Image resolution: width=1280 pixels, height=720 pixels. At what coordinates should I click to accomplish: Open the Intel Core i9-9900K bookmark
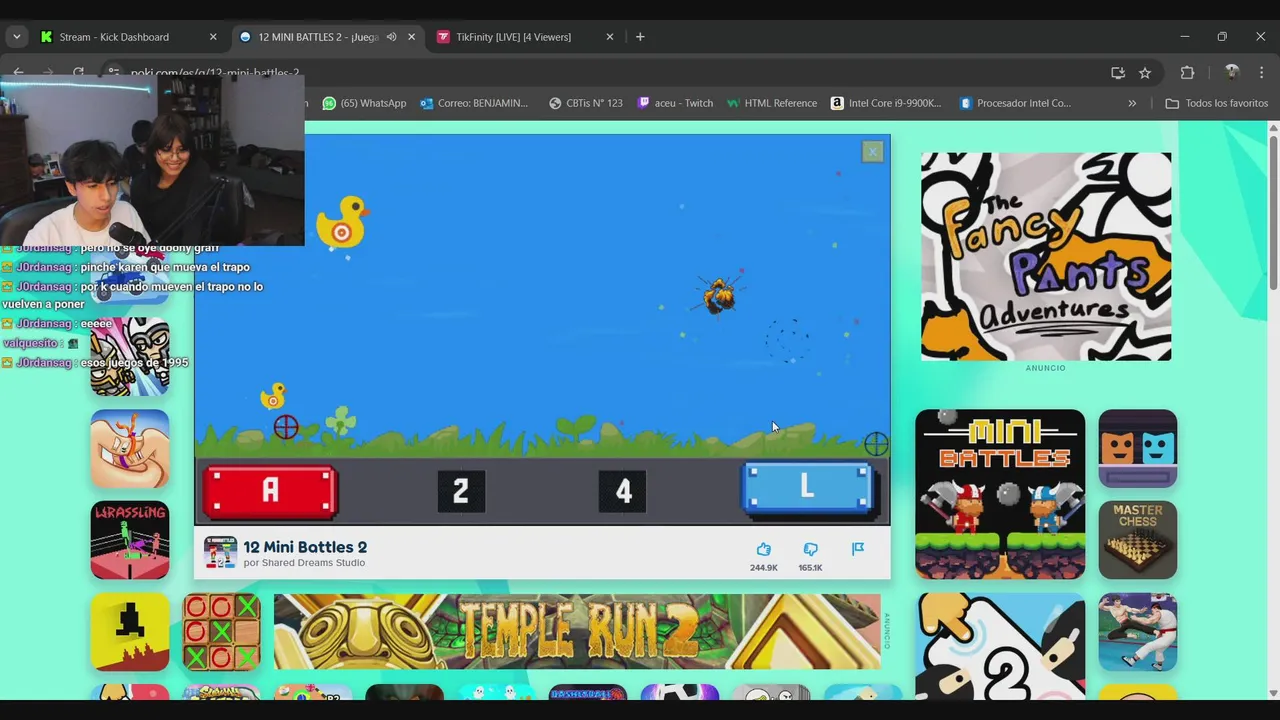click(x=886, y=103)
